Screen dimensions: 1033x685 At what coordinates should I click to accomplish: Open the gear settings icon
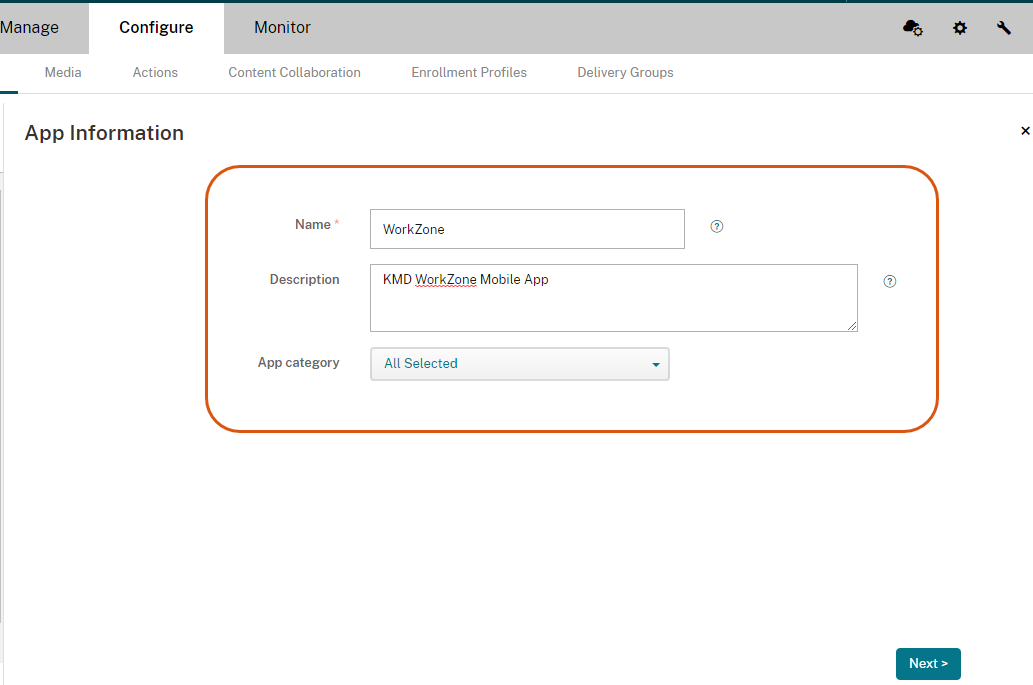coord(960,28)
